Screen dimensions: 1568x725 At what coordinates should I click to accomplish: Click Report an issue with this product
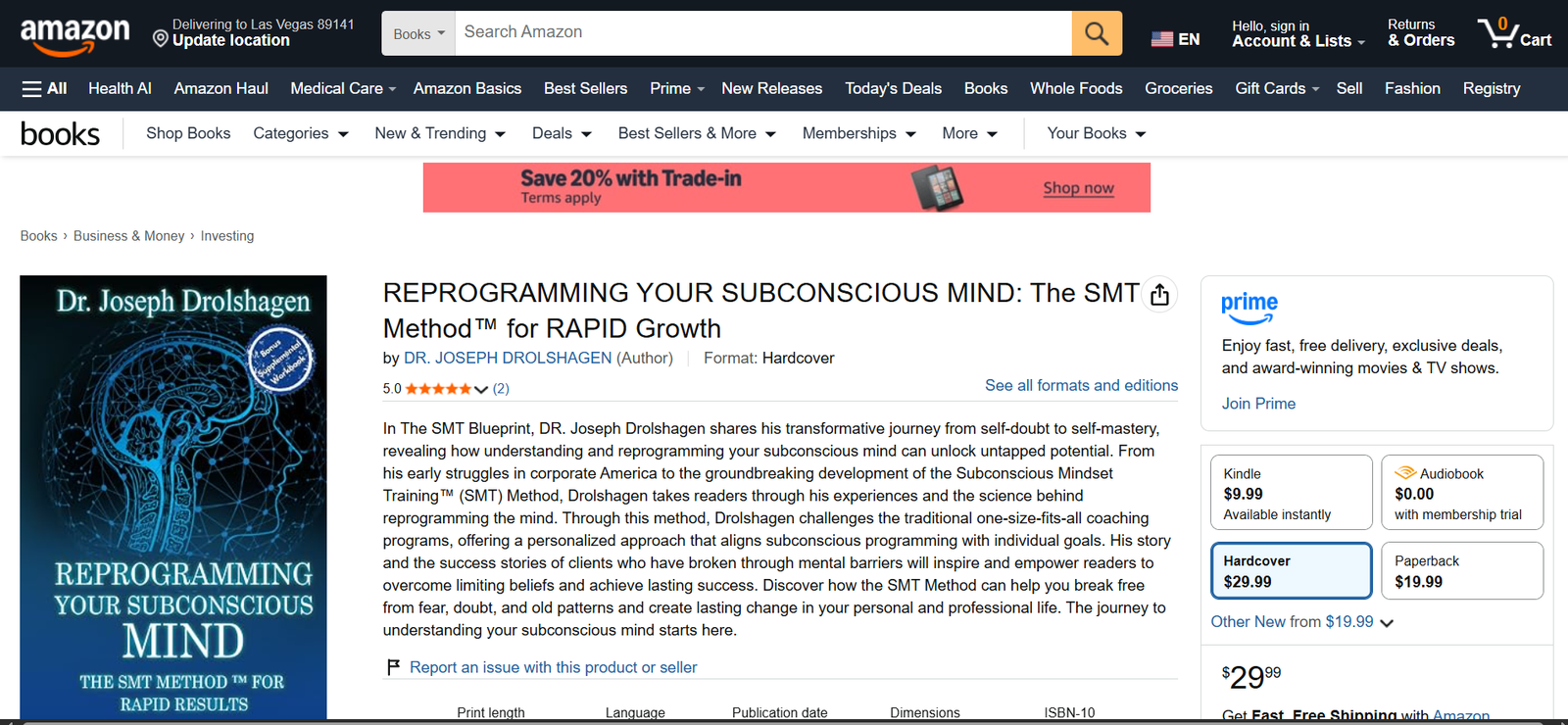pyautogui.click(x=554, y=667)
